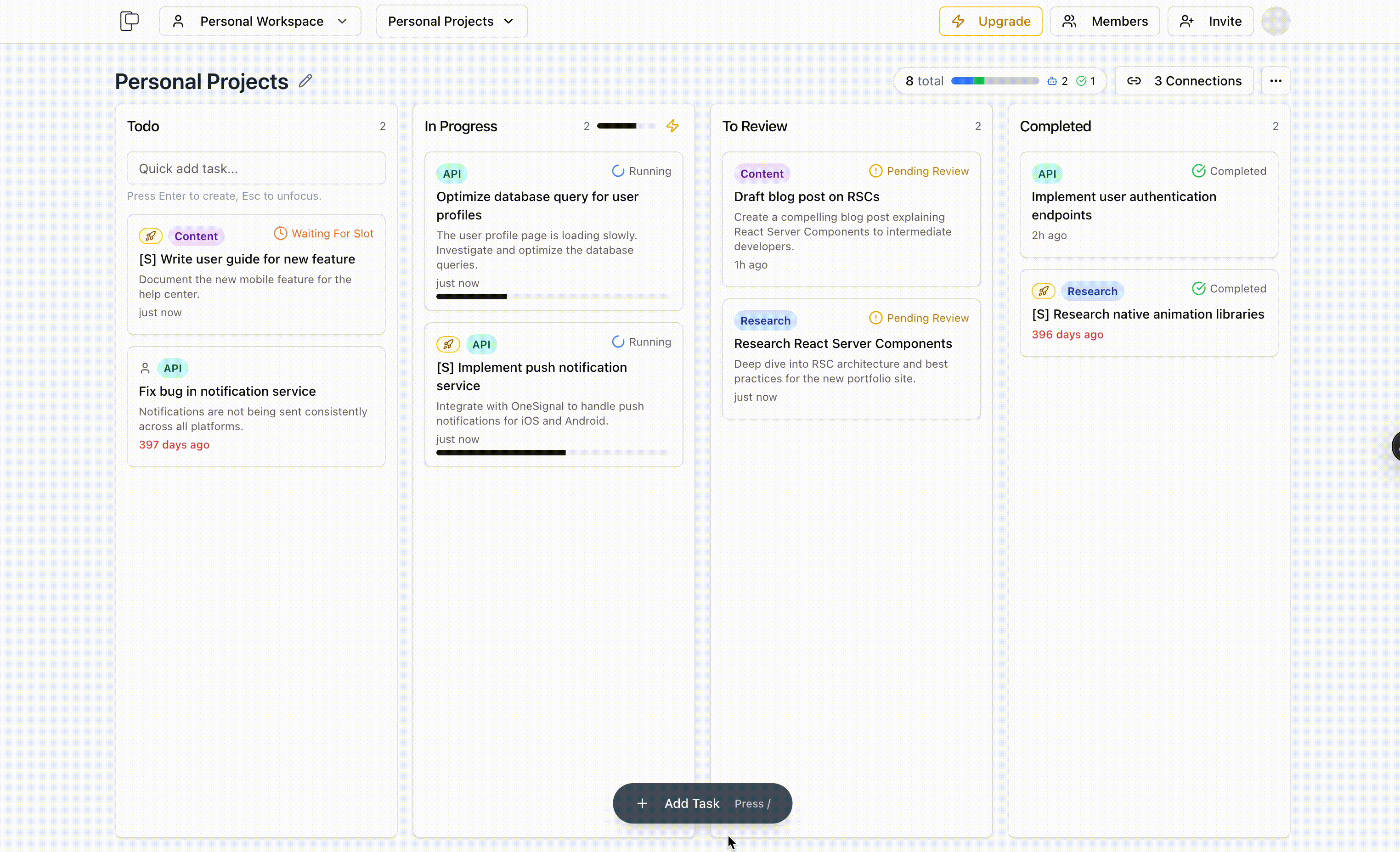
Task: Click Pending Review icon on Research React Server card
Action: tap(875, 318)
